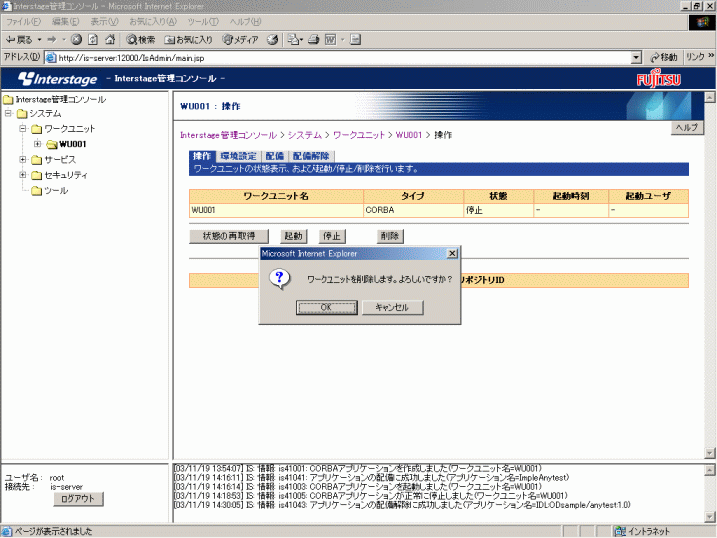Open the ツール folder in tree

tap(56, 190)
